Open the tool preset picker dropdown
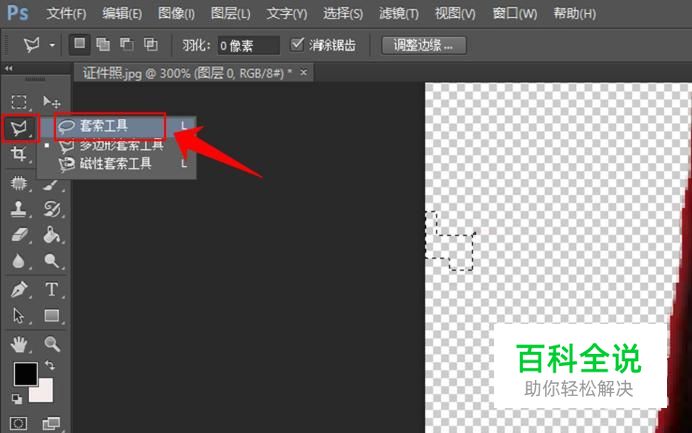Image resolution: width=692 pixels, height=433 pixels. pos(52,45)
